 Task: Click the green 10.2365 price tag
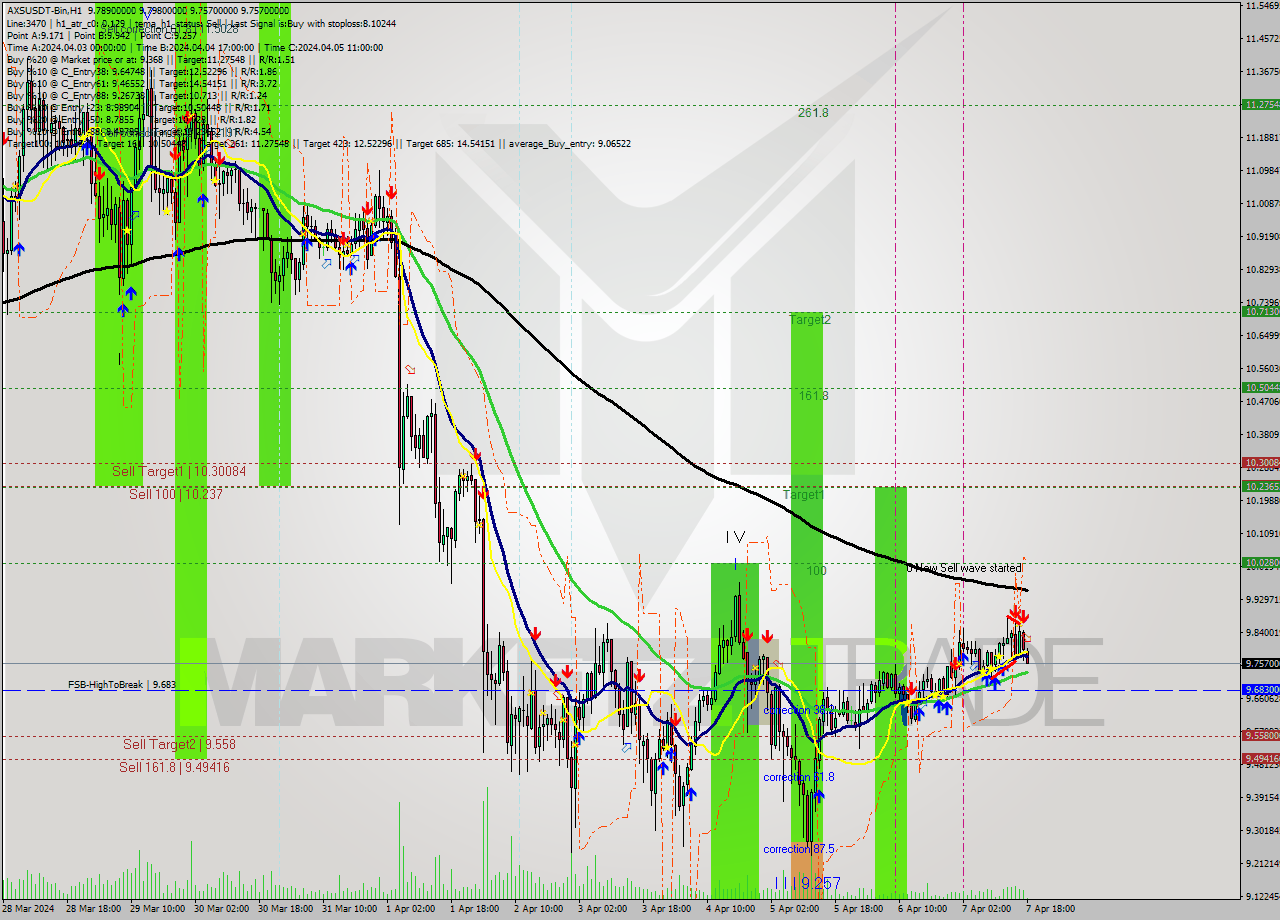click(1260, 486)
